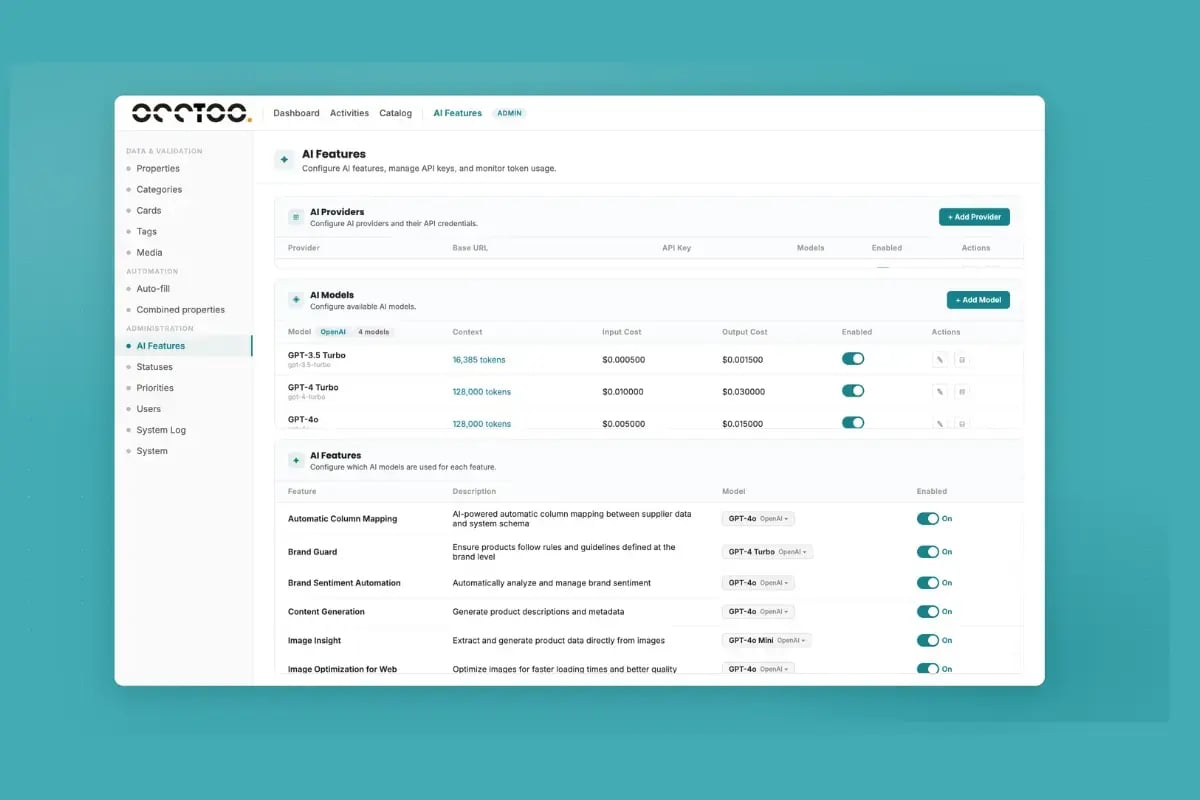Edit the GPT-3.5 Turbo model with pencil icon

coord(939,360)
